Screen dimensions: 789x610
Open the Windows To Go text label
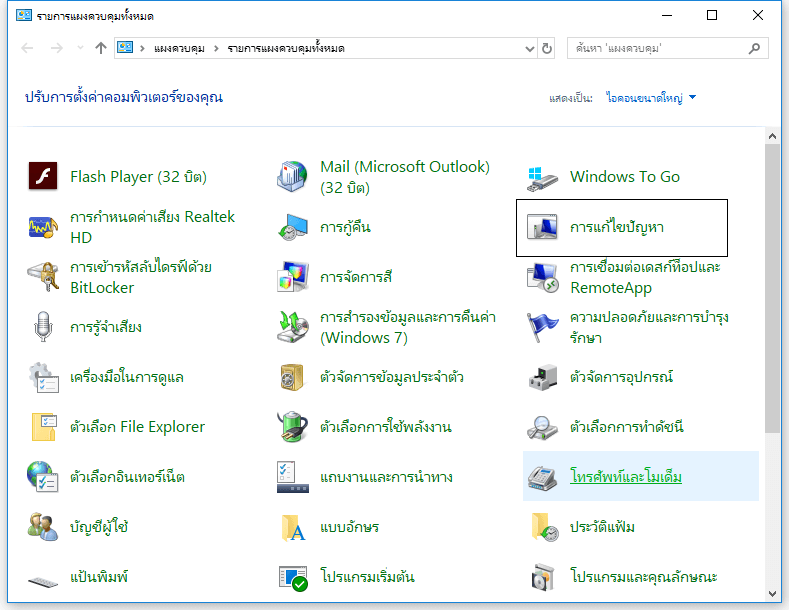(625, 177)
